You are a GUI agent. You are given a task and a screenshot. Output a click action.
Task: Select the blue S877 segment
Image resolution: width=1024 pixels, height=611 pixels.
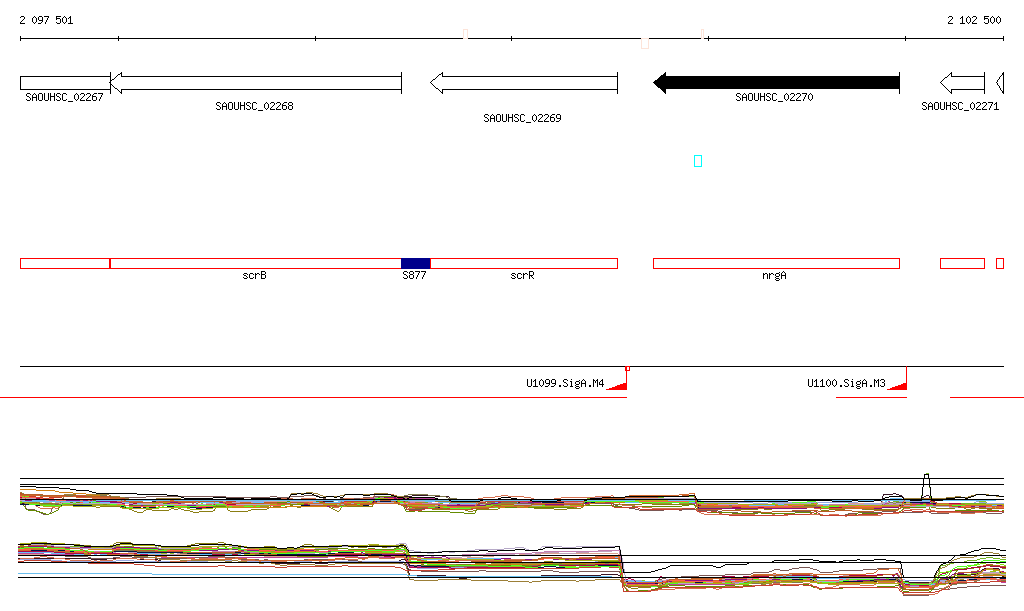pyautogui.click(x=415, y=264)
